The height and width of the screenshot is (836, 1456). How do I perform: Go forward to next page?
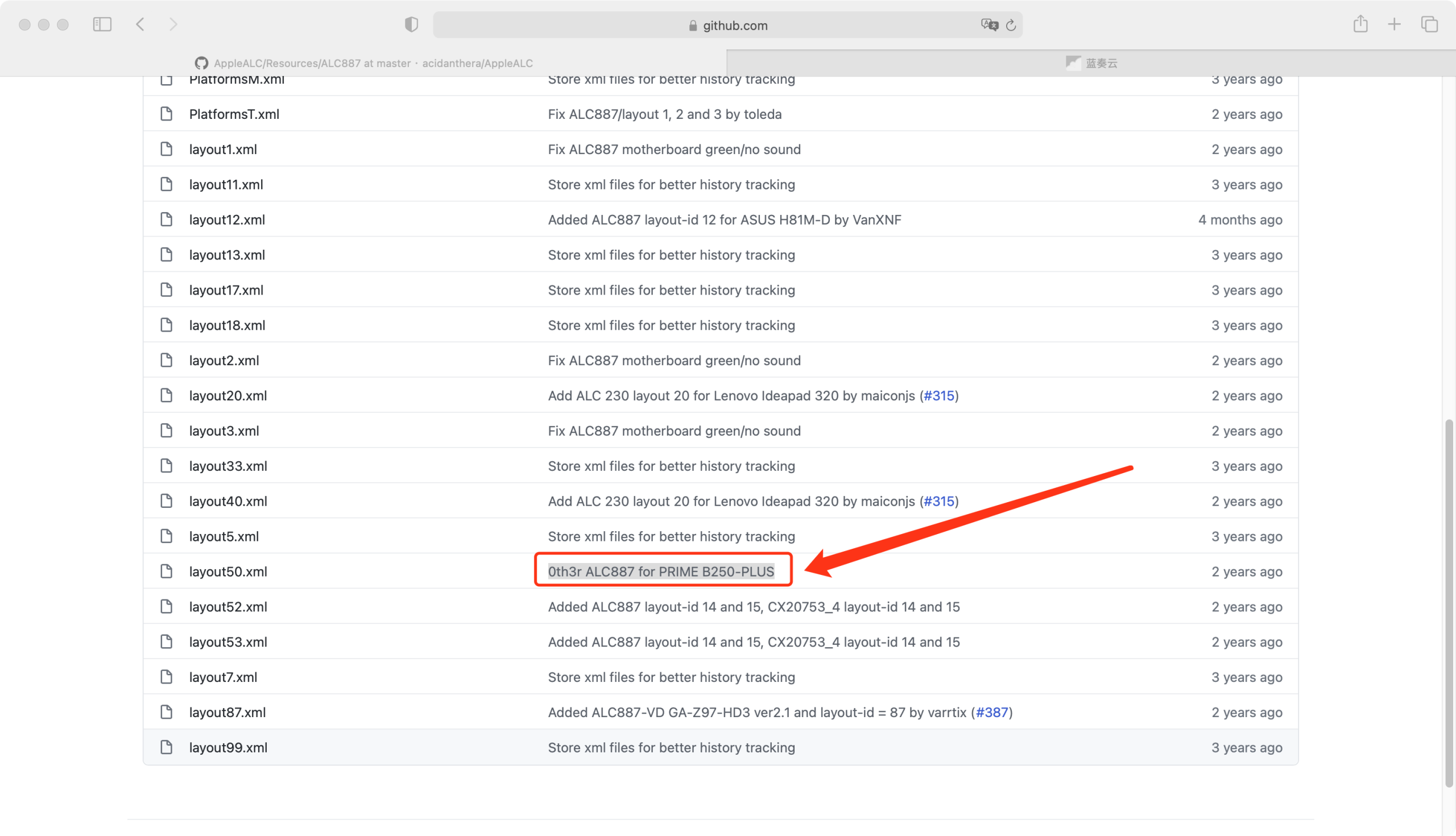pyautogui.click(x=173, y=24)
